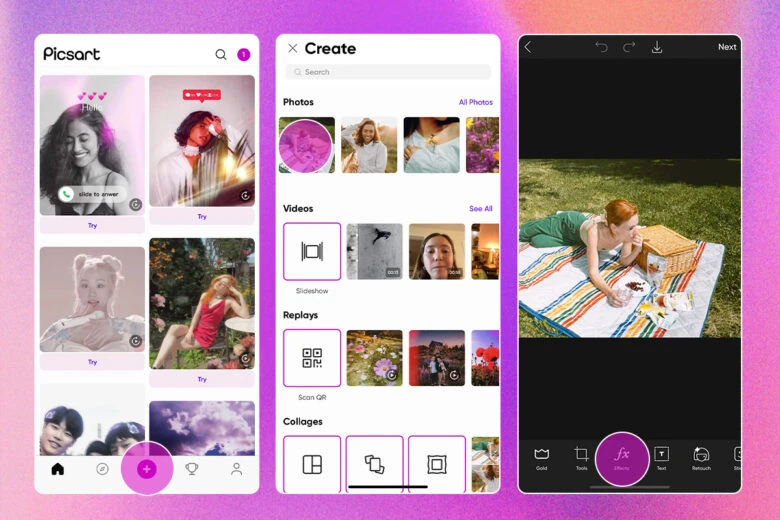The width and height of the screenshot is (780, 520).
Task: Open the selfie face video thumbnail
Action: pyautogui.click(x=437, y=251)
